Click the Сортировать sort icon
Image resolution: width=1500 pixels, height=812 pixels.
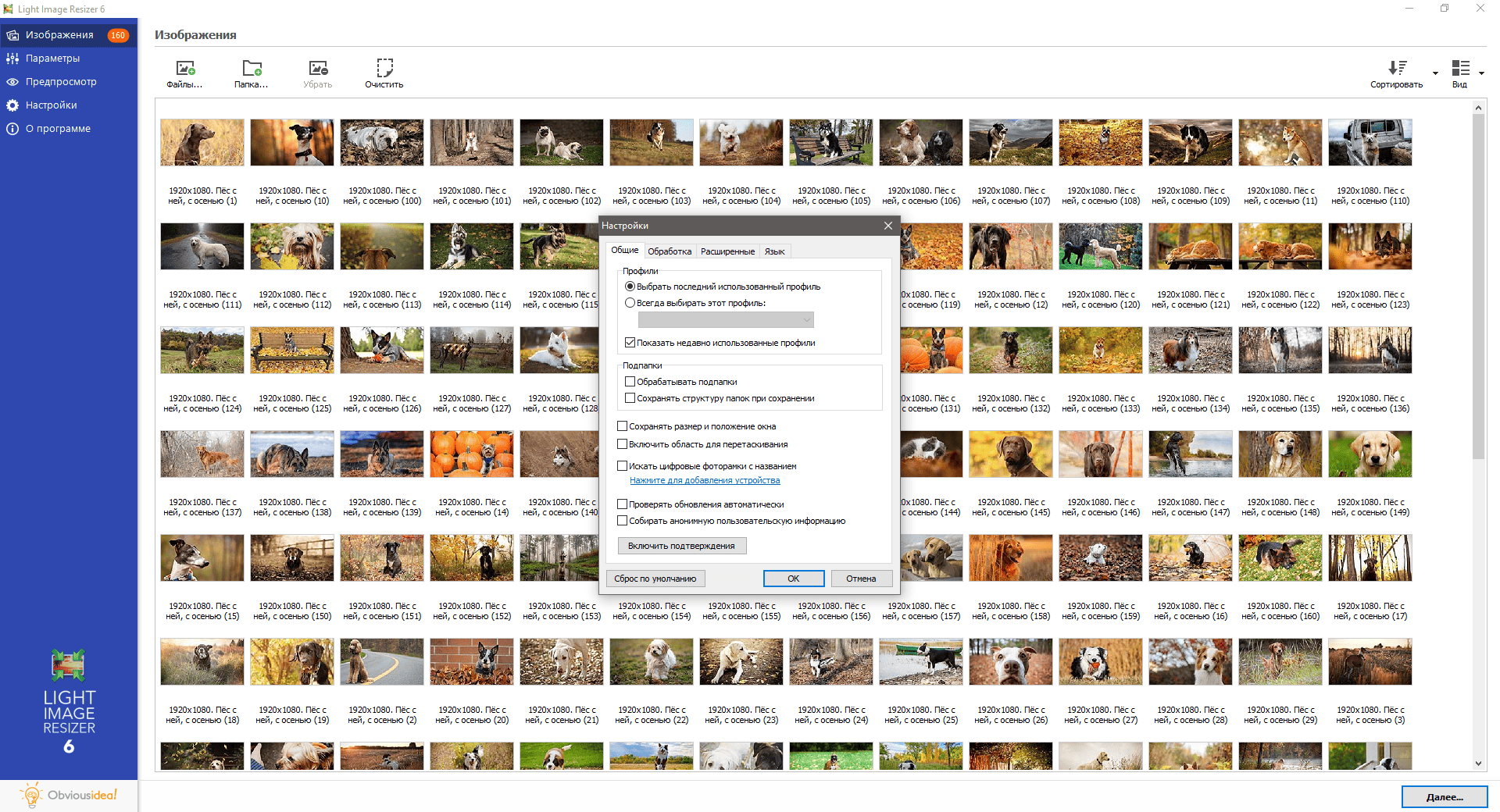[x=1397, y=68]
